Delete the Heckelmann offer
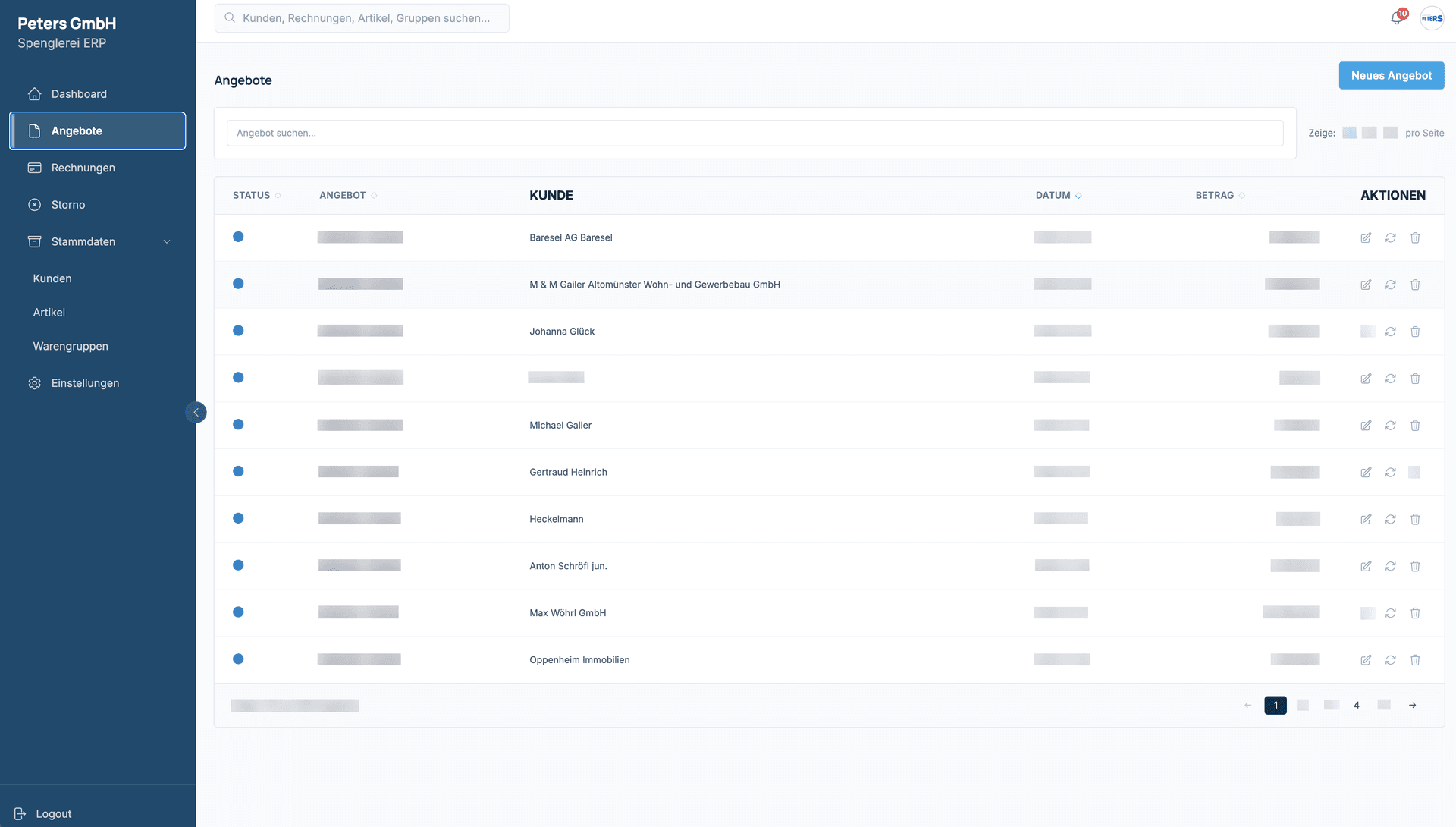The width and height of the screenshot is (1456, 827). [x=1415, y=520]
